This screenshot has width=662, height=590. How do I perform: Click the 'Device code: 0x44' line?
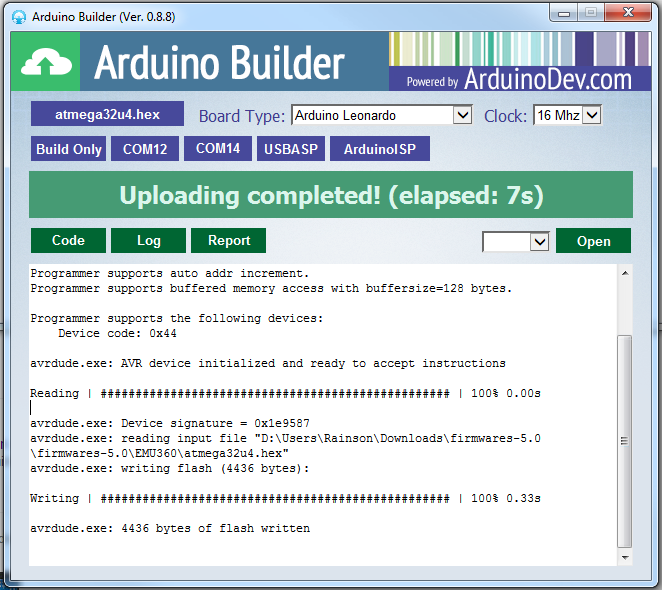pos(117,333)
